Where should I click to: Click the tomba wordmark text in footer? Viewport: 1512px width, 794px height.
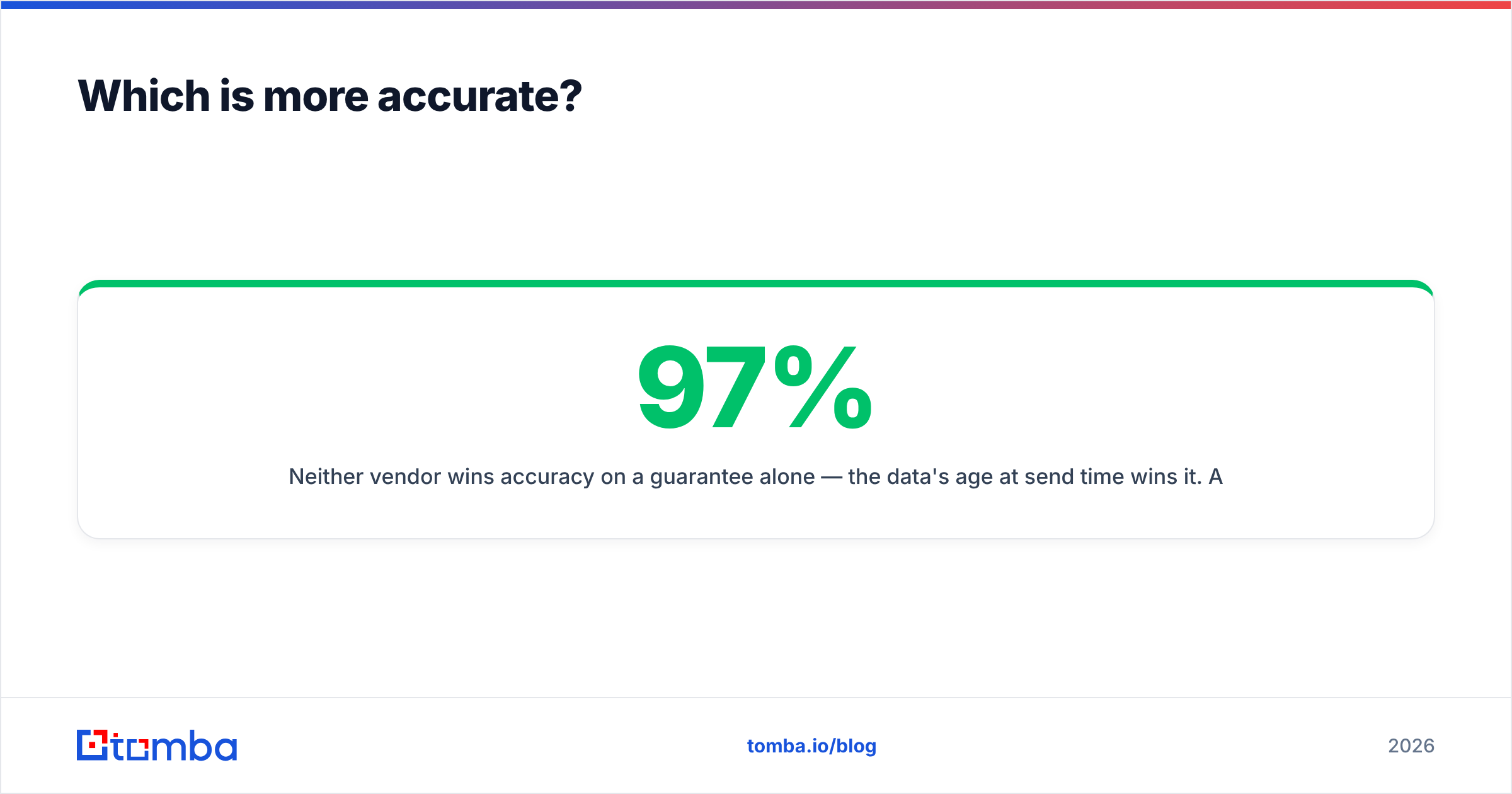tap(175, 745)
